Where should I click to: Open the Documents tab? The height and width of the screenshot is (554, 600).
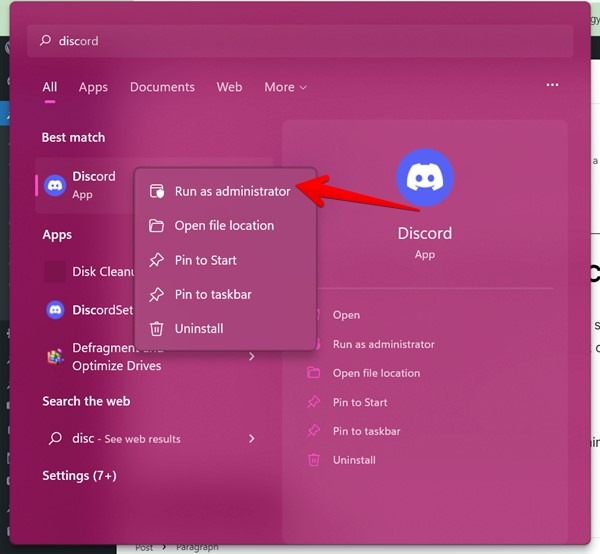click(162, 87)
